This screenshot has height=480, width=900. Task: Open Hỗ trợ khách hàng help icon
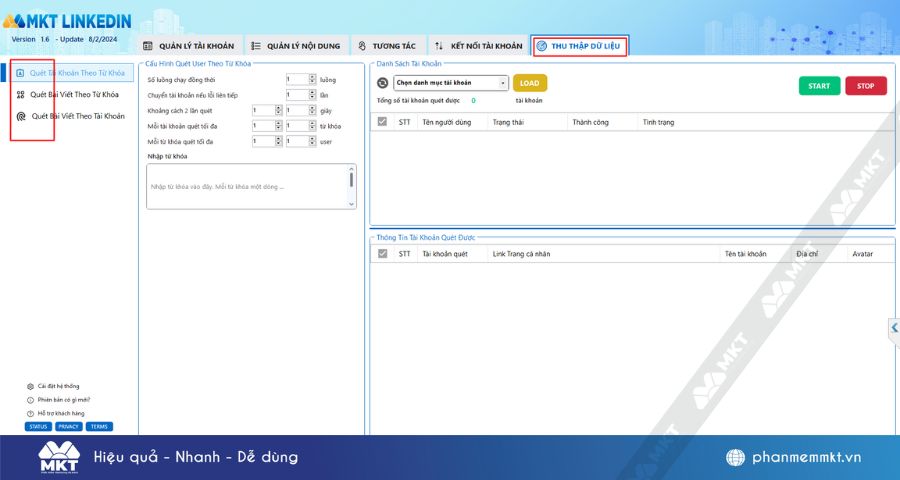[x=30, y=413]
